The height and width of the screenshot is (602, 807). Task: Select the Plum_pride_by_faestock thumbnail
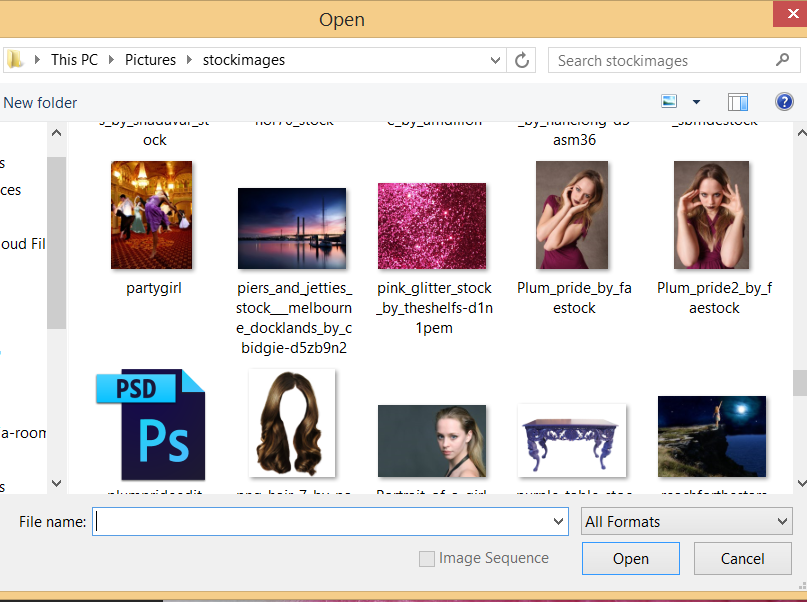click(572, 215)
